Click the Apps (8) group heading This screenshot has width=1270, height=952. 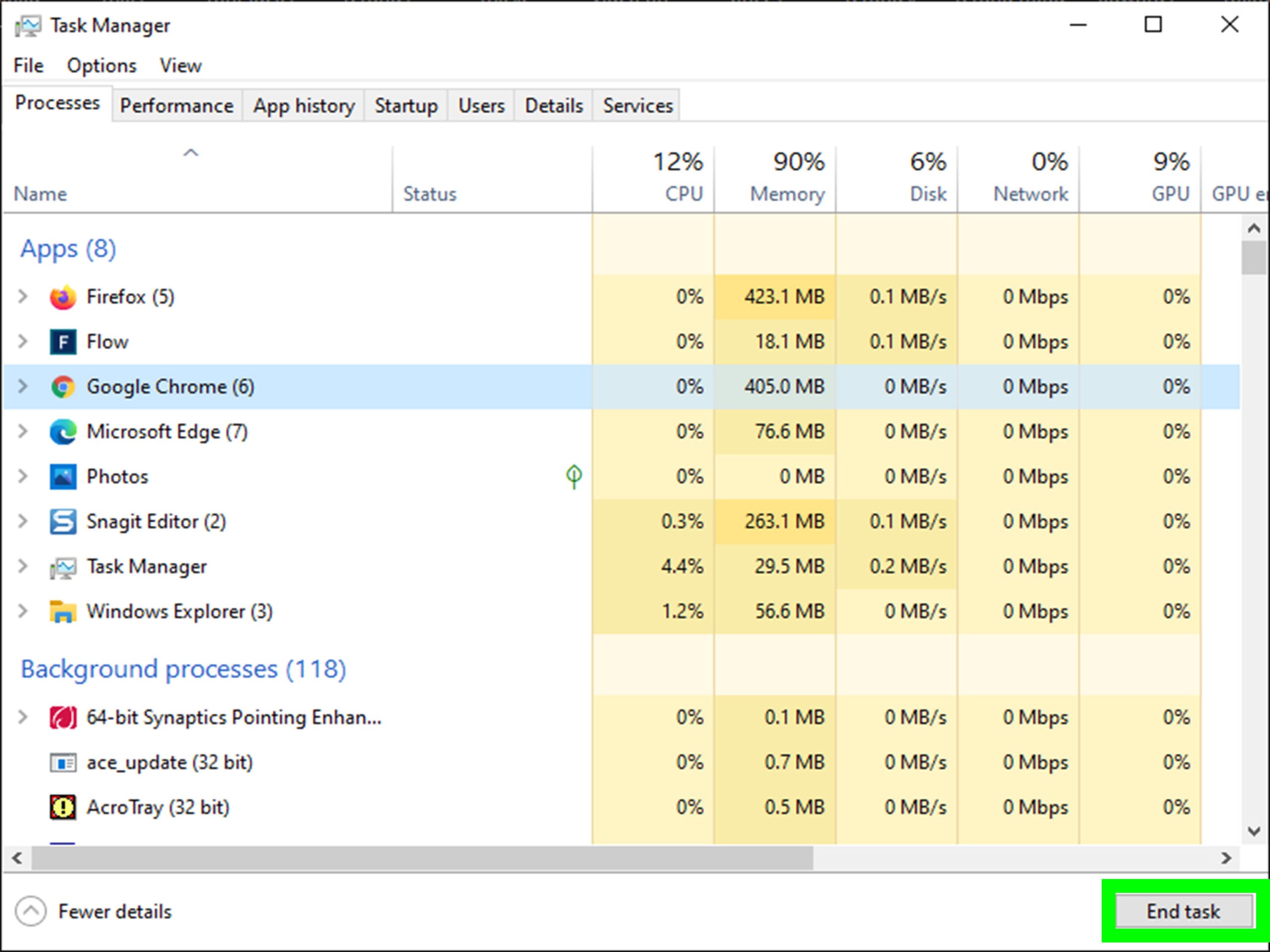coord(68,248)
